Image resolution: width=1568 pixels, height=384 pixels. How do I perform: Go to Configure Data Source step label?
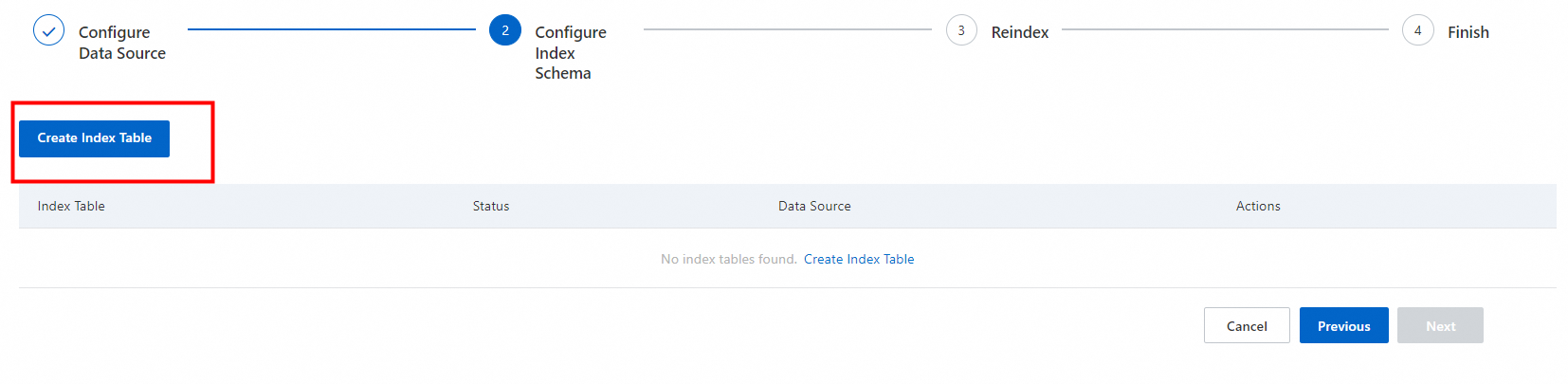[x=121, y=43]
